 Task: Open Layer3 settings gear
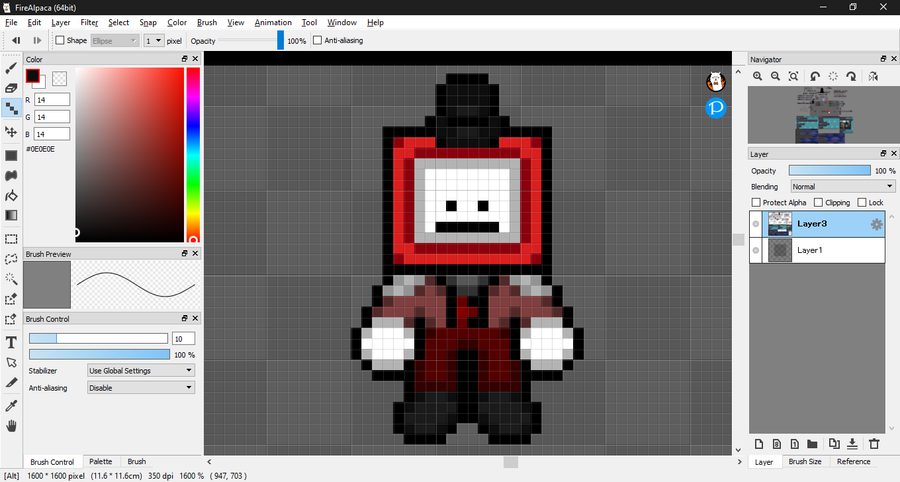(876, 224)
